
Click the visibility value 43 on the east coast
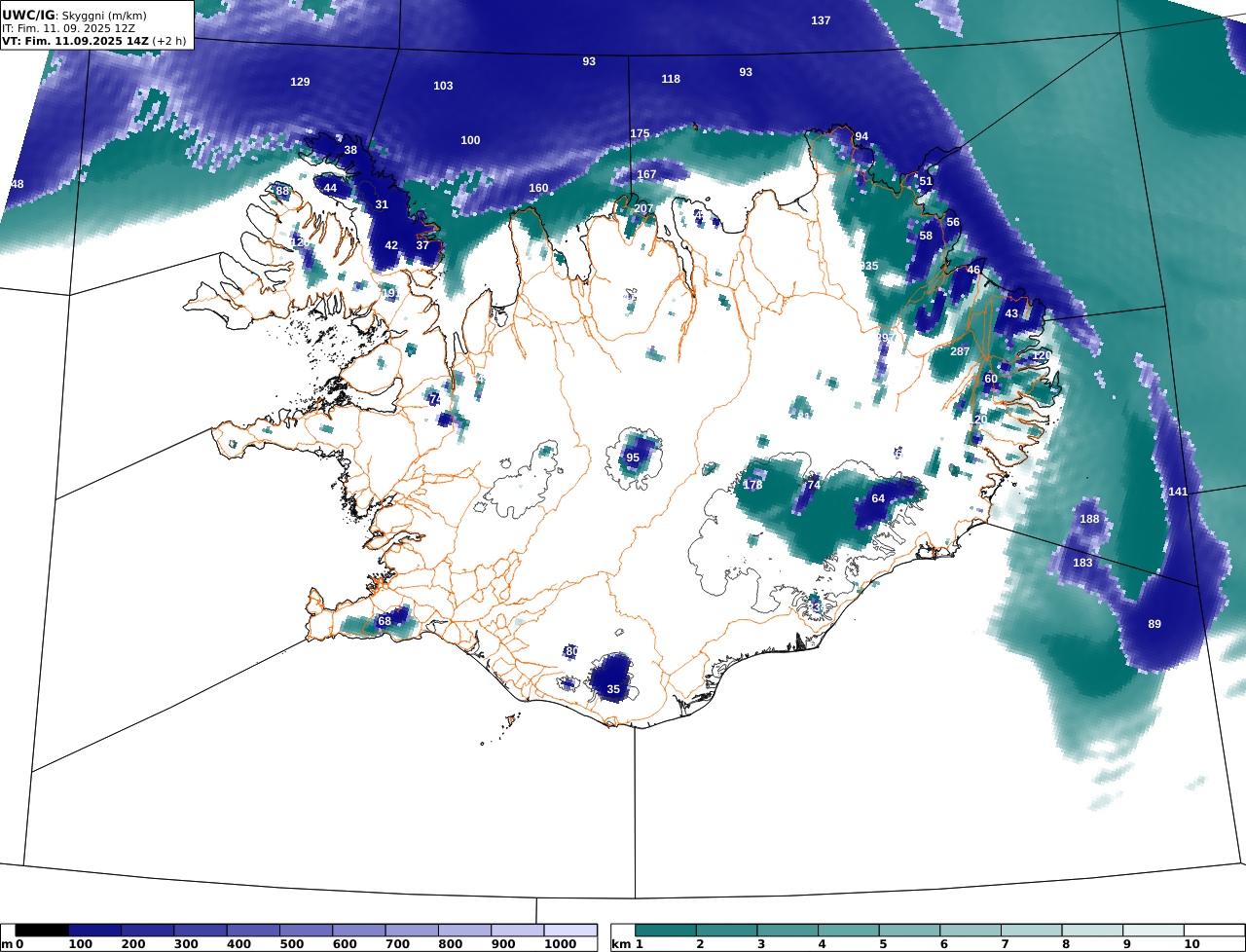click(1011, 313)
